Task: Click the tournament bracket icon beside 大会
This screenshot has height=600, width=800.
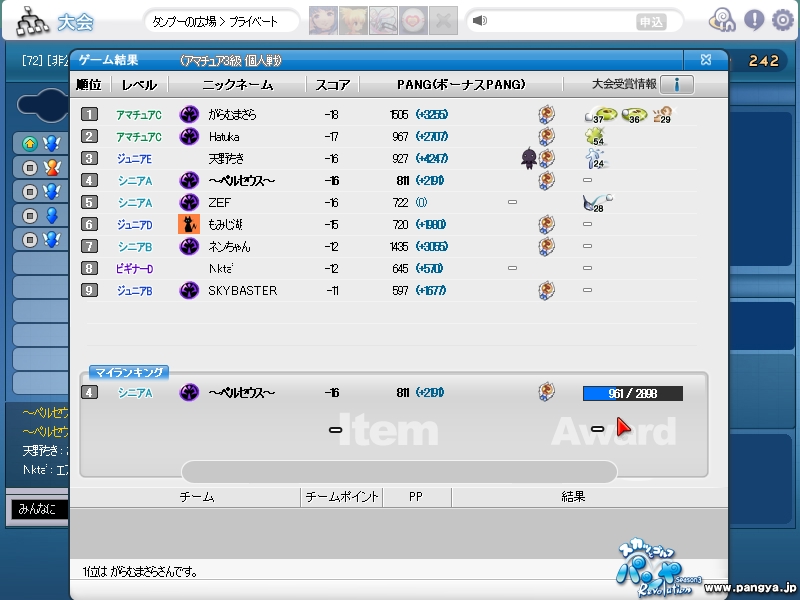Action: [x=33, y=21]
